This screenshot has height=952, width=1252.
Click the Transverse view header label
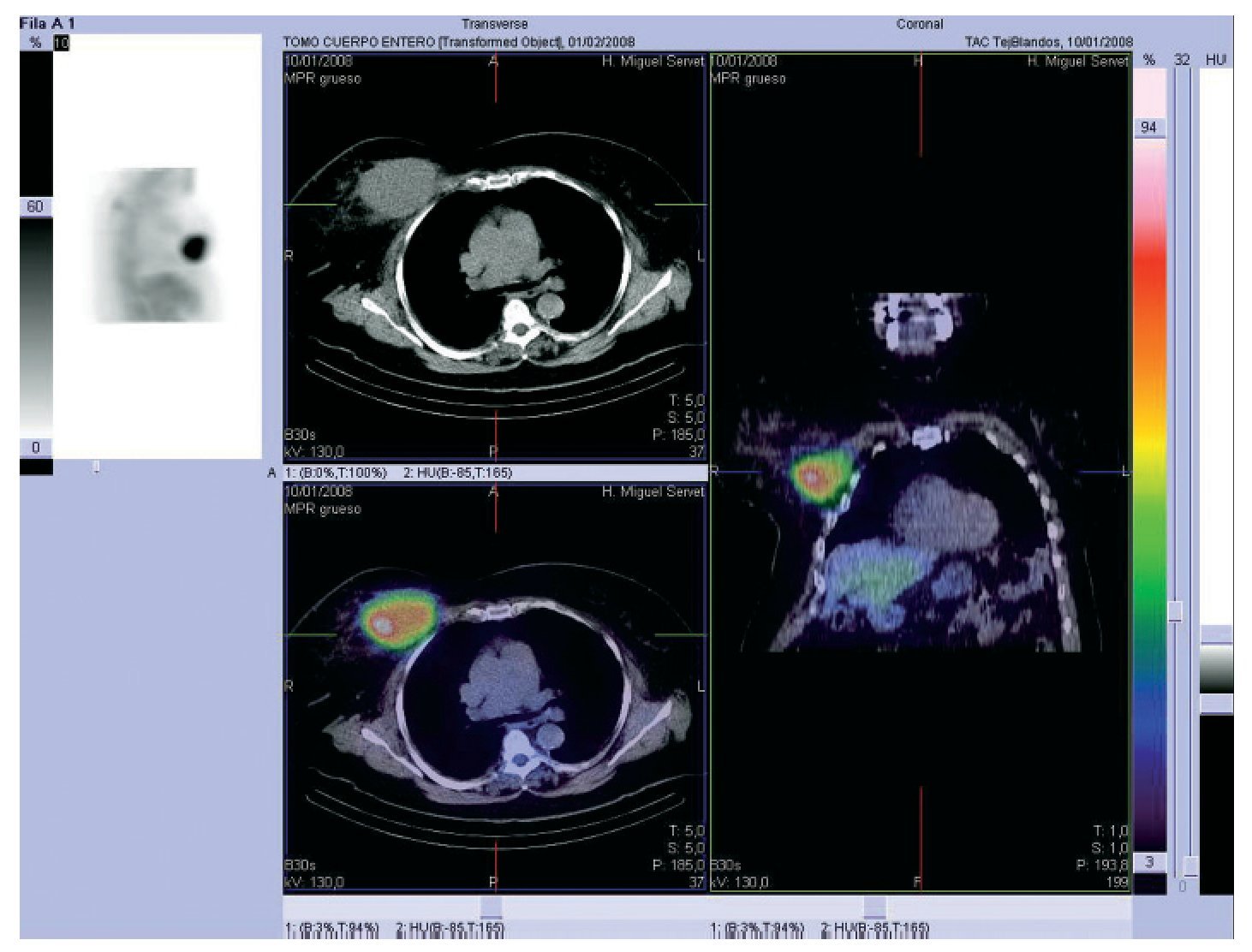(x=494, y=24)
